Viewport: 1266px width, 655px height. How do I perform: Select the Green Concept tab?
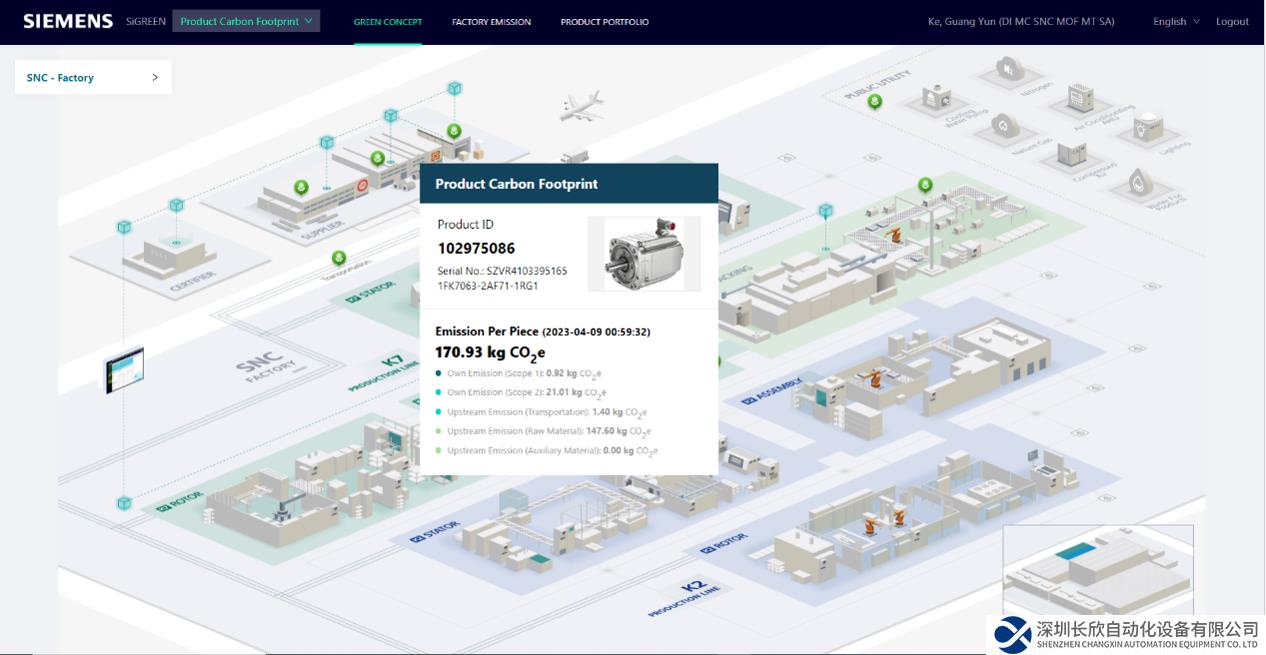pos(388,21)
